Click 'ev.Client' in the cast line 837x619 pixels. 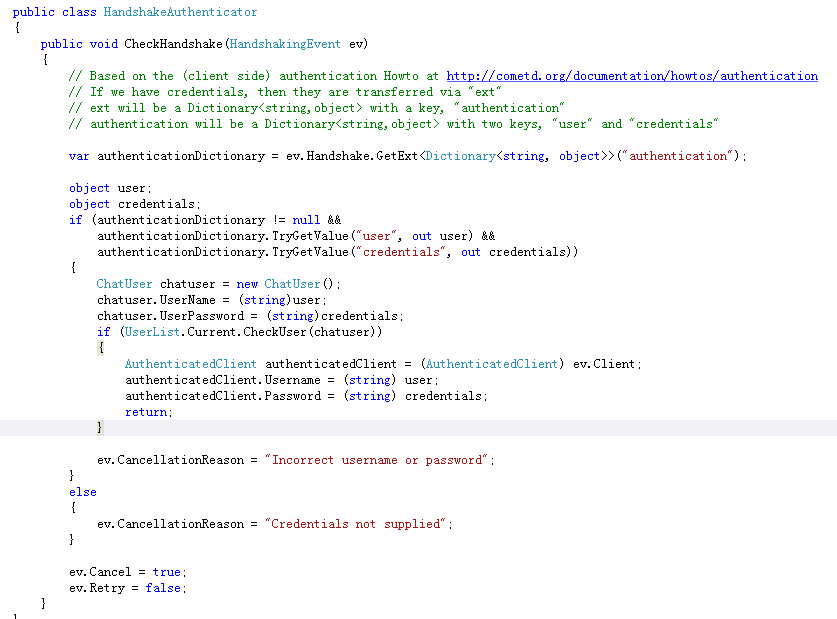(604, 364)
